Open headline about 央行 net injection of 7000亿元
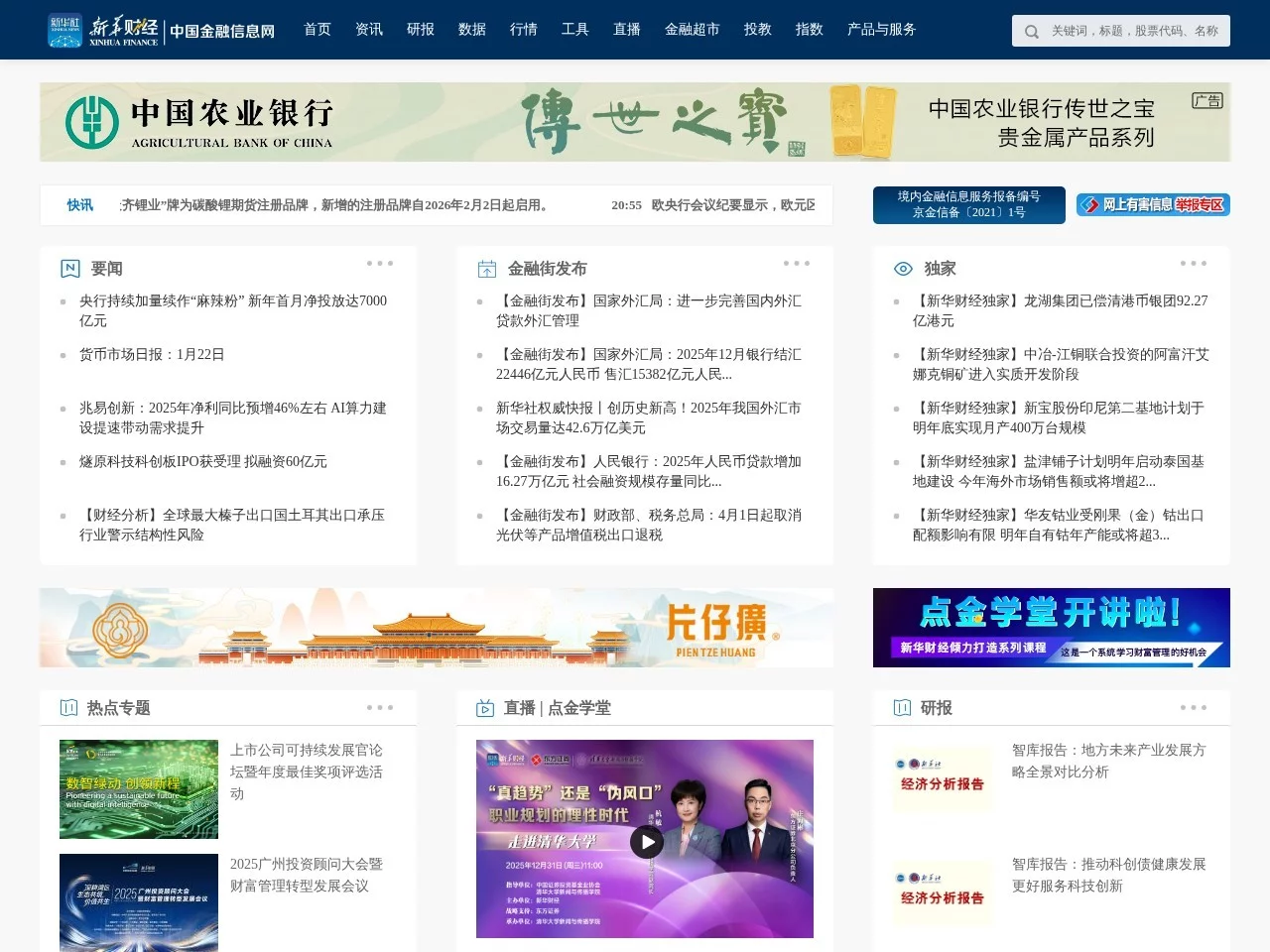 (x=233, y=310)
